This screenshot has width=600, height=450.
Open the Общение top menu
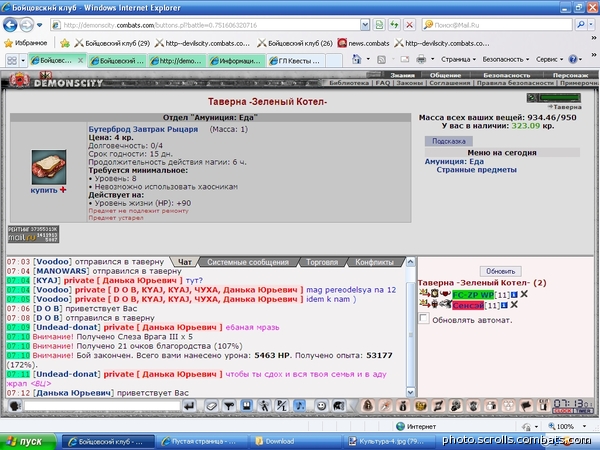(445, 75)
